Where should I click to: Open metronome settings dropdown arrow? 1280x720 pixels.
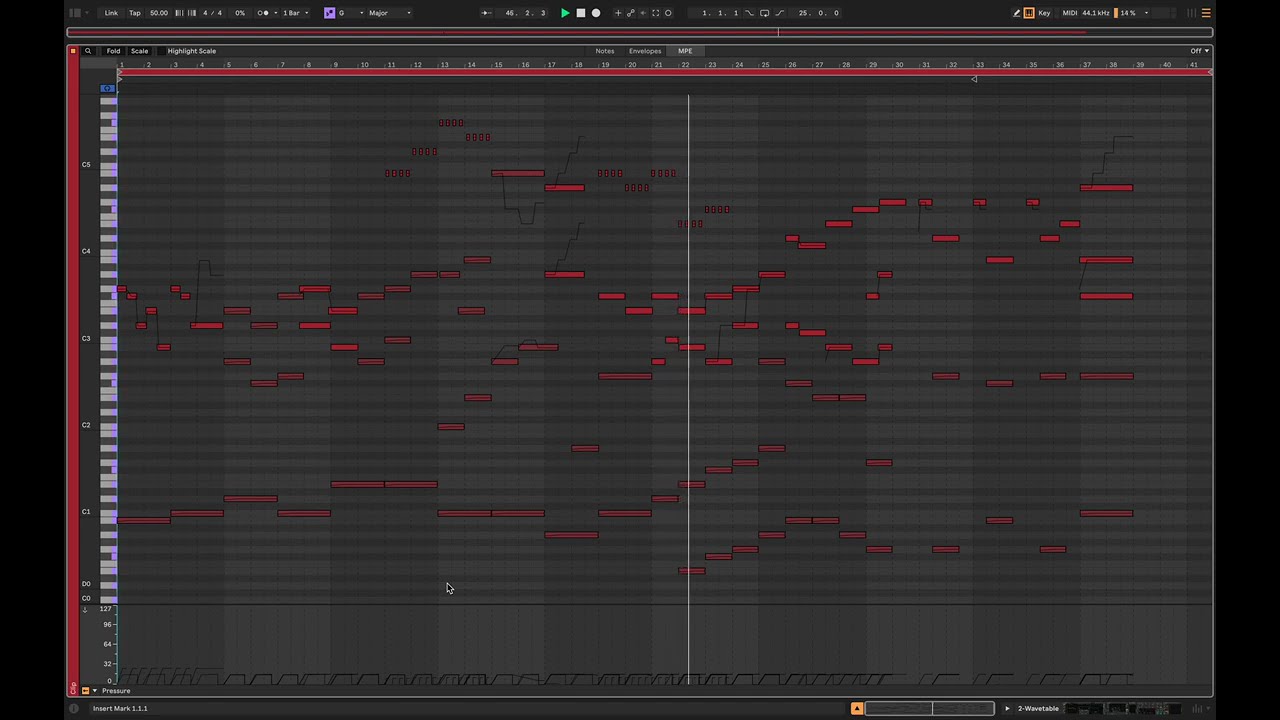(x=274, y=13)
